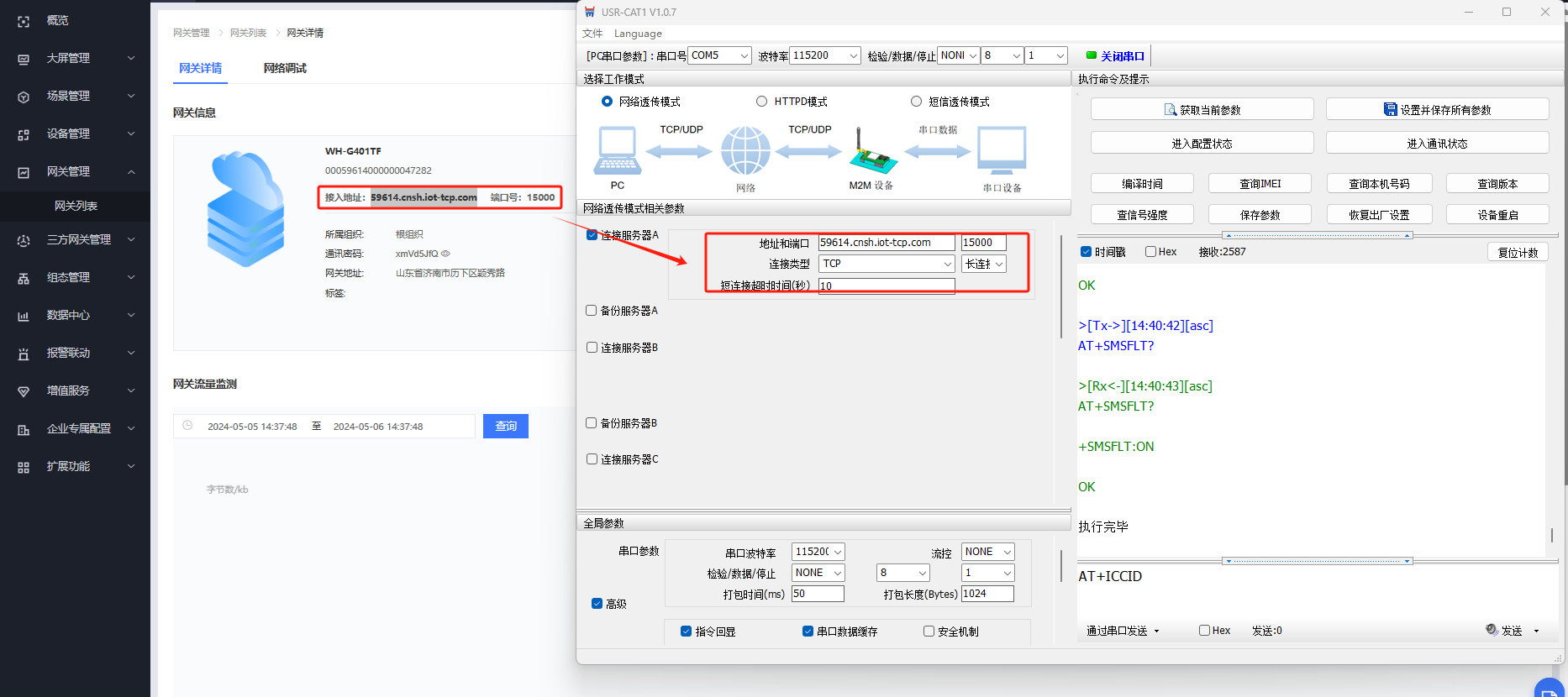
Task: Click the 组态管理 sidebar icon
Action: [x=24, y=278]
